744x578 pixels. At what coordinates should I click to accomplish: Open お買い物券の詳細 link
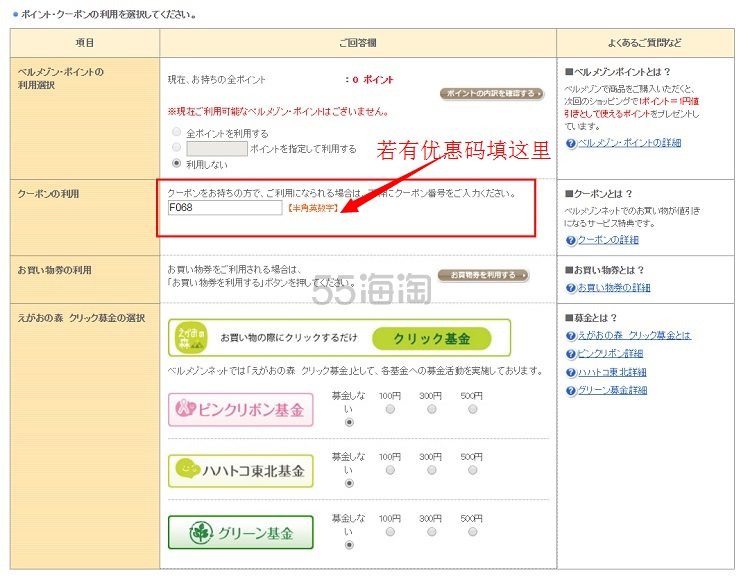click(614, 288)
